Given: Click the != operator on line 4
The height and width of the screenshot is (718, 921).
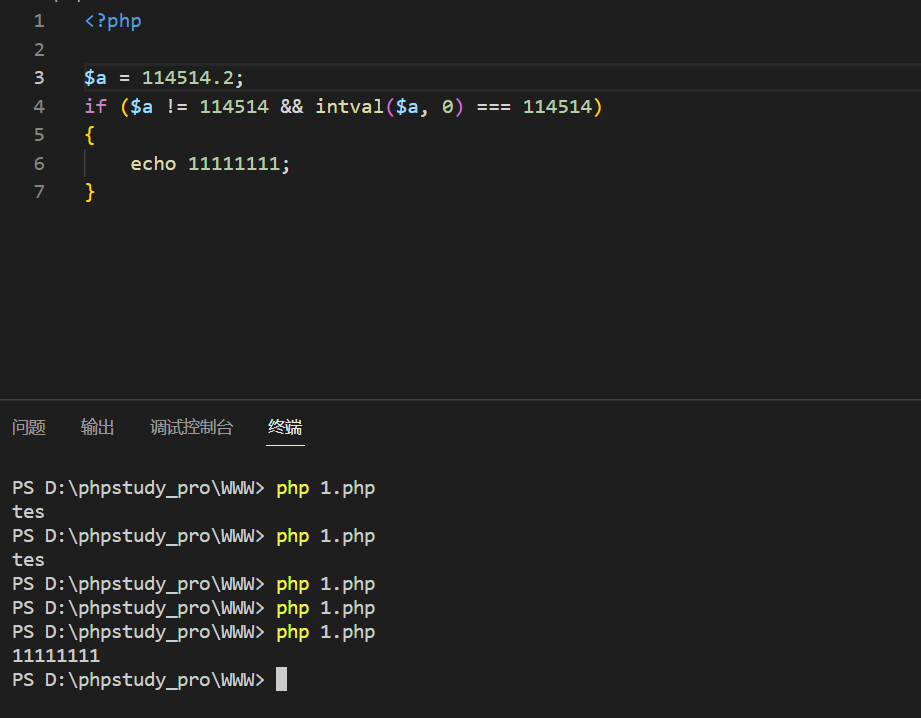Looking at the screenshot, I should coord(177,106).
